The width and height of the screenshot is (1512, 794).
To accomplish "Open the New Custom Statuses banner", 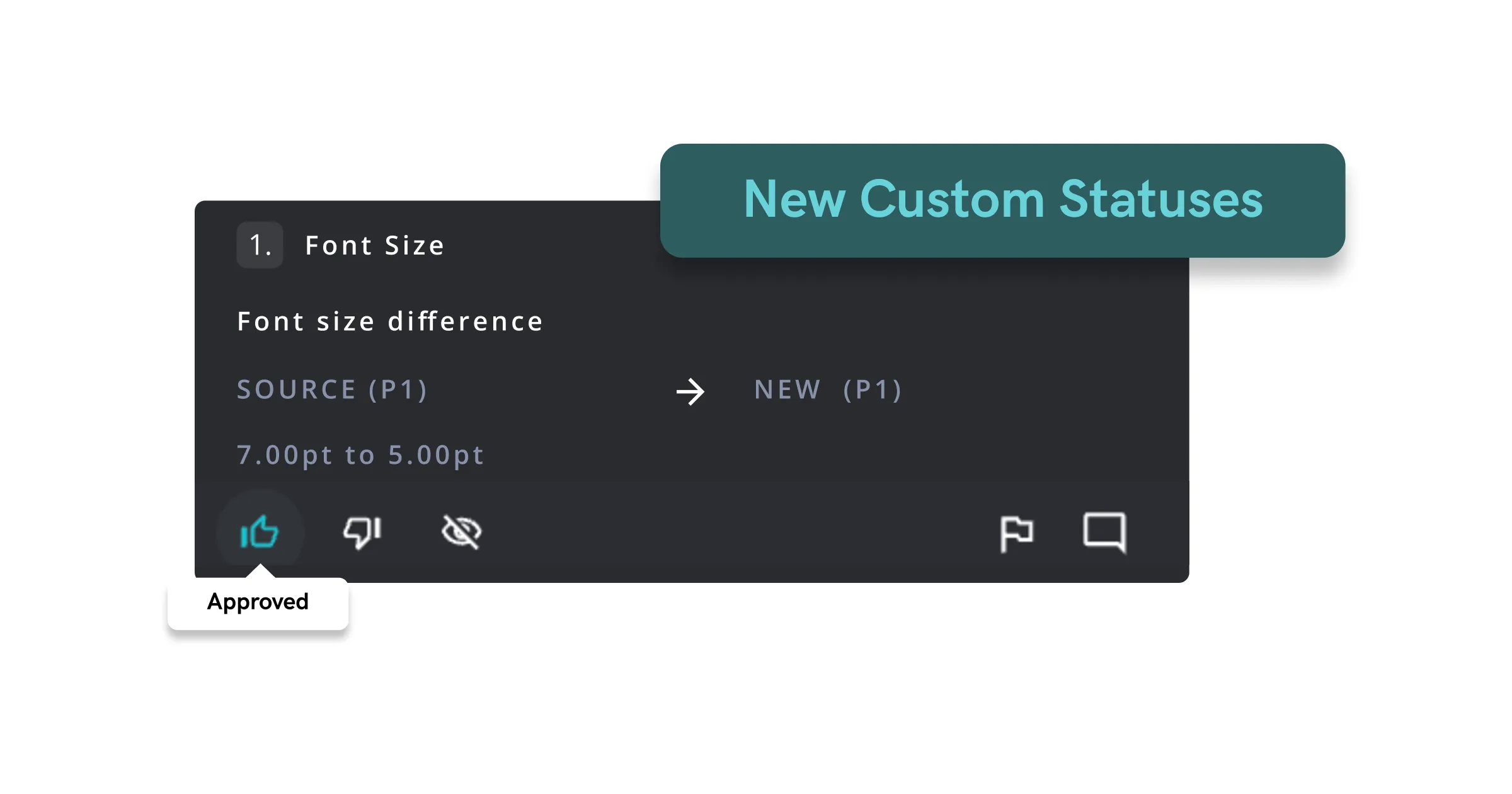I will (1003, 200).
